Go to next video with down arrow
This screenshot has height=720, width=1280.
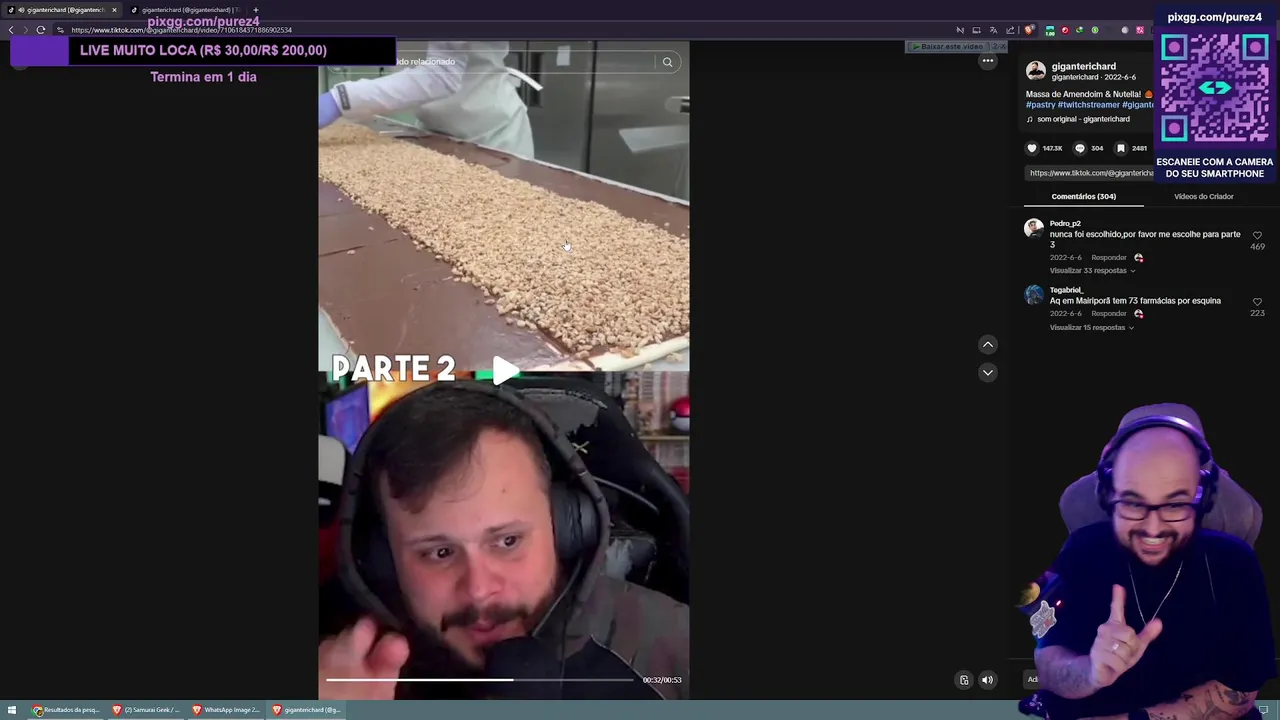(987, 372)
